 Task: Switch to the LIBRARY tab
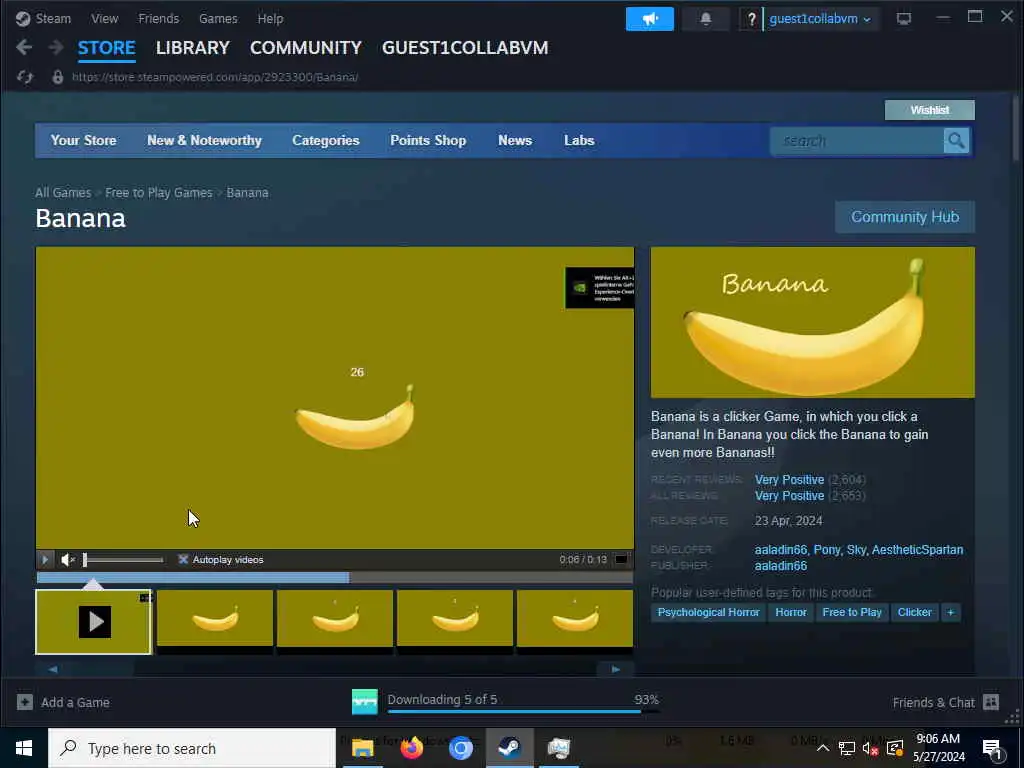coord(193,48)
